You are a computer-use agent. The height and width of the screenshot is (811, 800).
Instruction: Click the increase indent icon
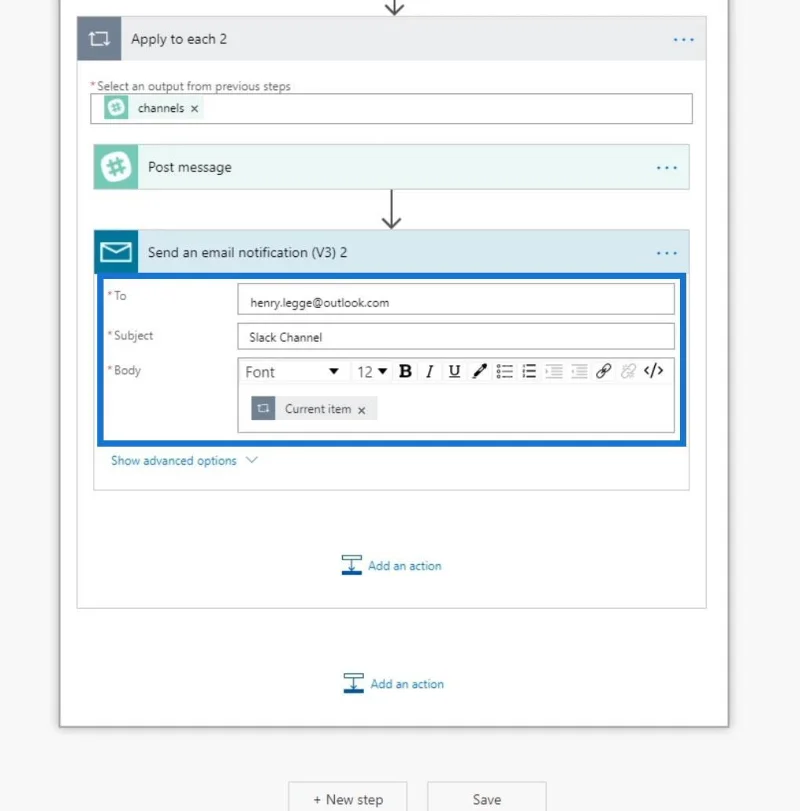pyautogui.click(x=579, y=371)
